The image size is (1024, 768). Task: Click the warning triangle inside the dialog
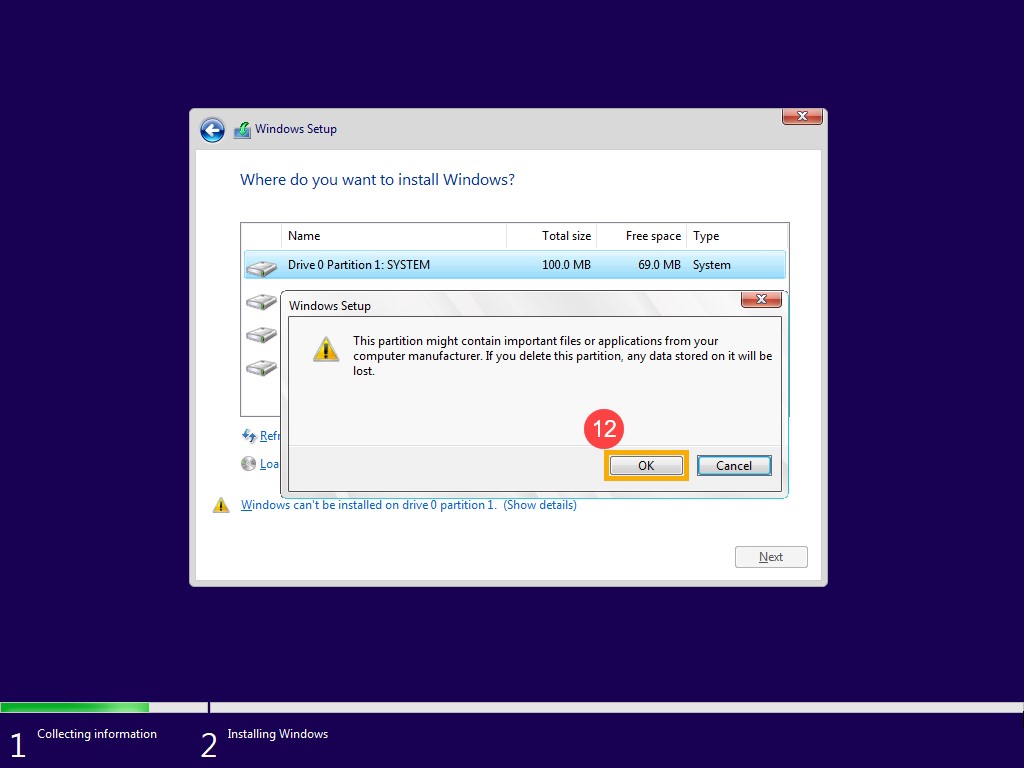coord(326,351)
